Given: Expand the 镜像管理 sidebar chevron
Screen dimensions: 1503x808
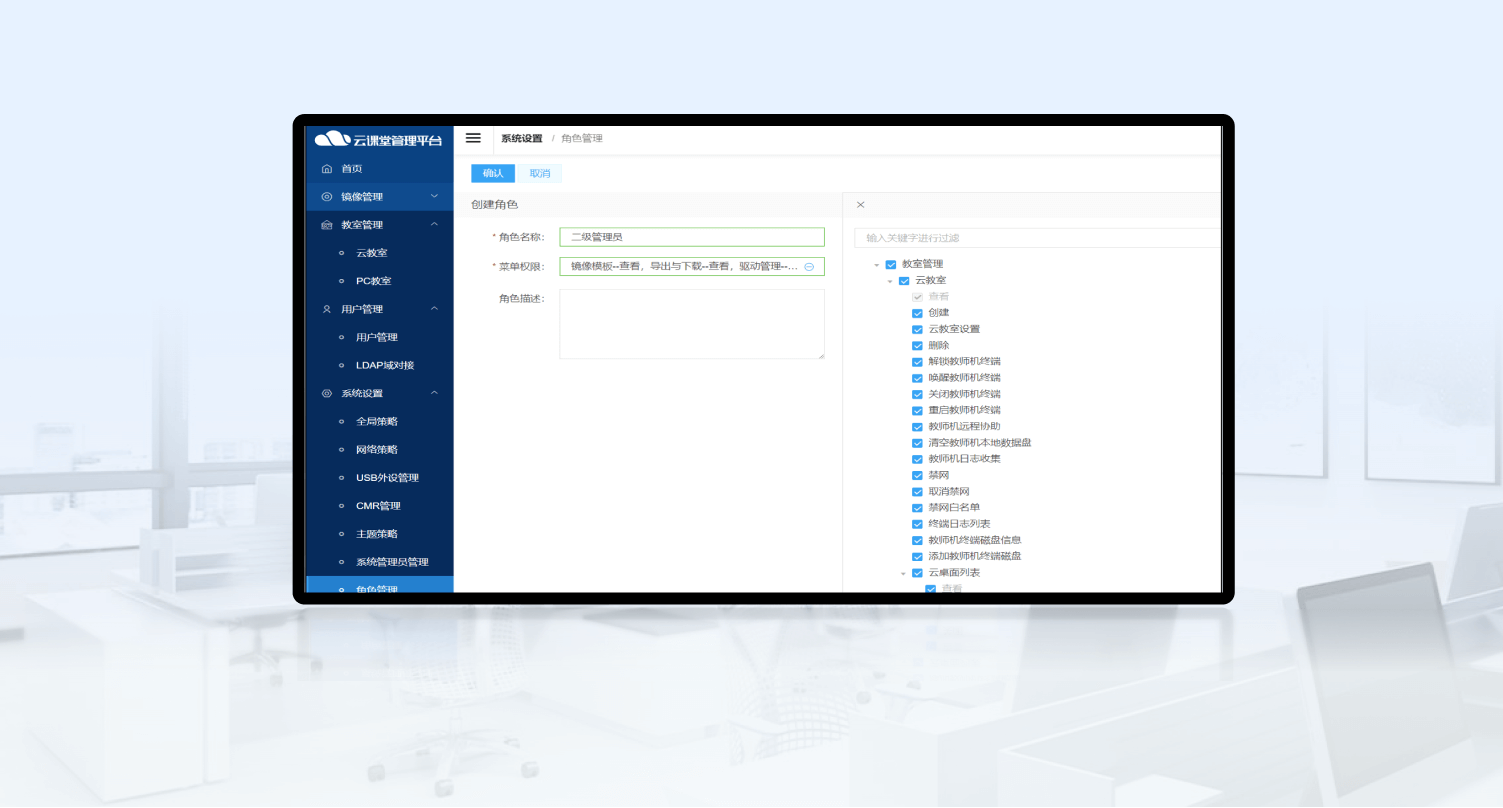Looking at the screenshot, I should click(434, 197).
